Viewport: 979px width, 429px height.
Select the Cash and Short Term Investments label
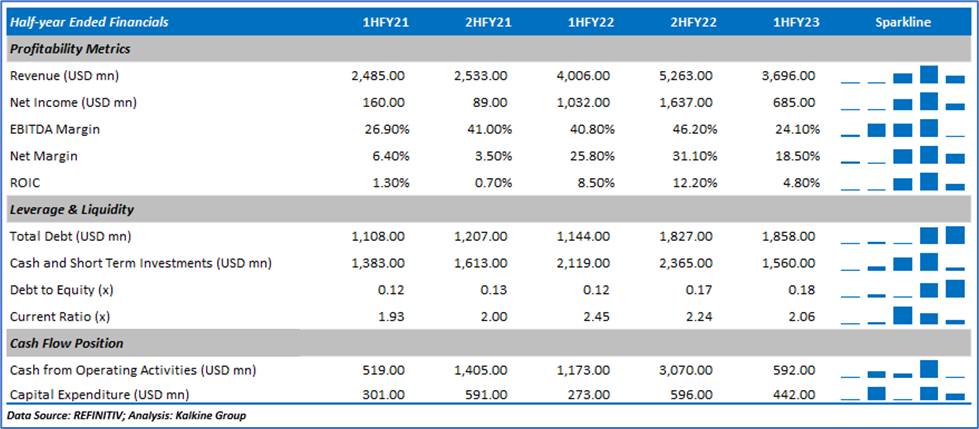coord(140,264)
